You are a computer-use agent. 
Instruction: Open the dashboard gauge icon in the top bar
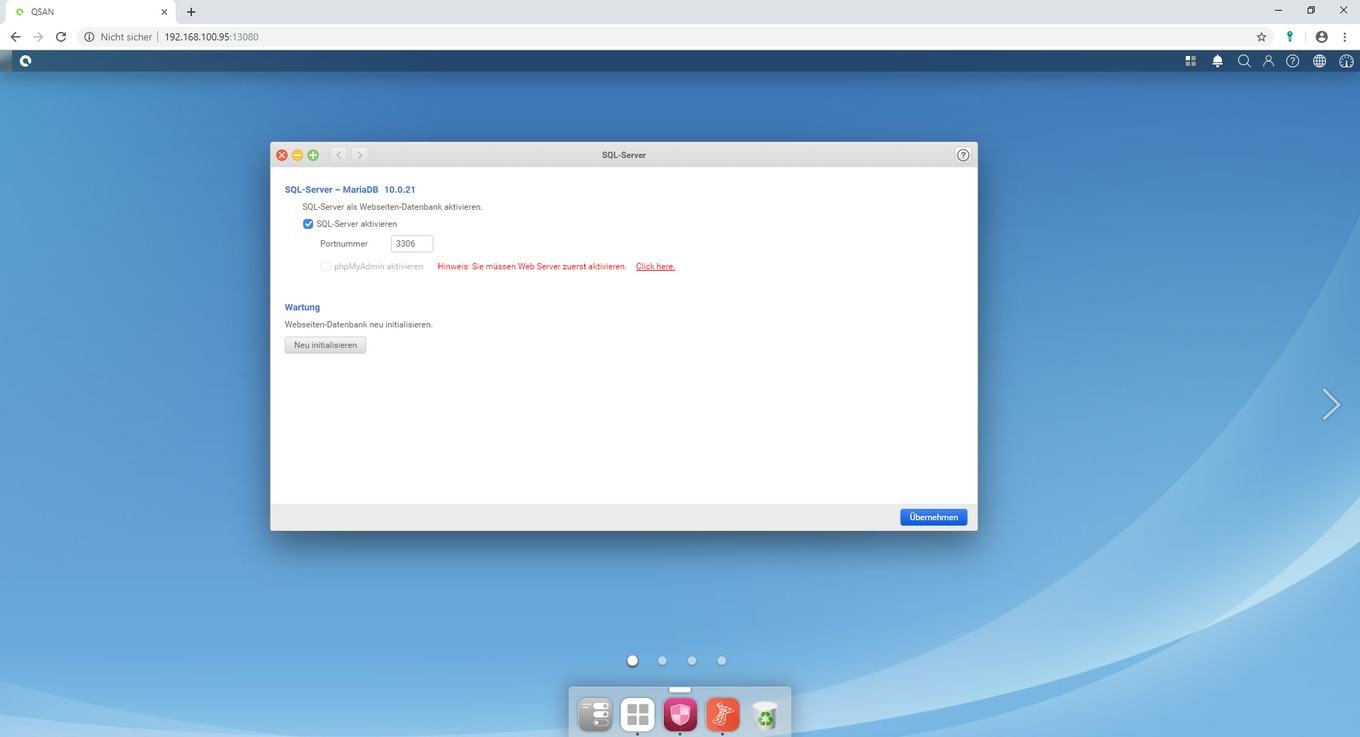coord(1346,61)
